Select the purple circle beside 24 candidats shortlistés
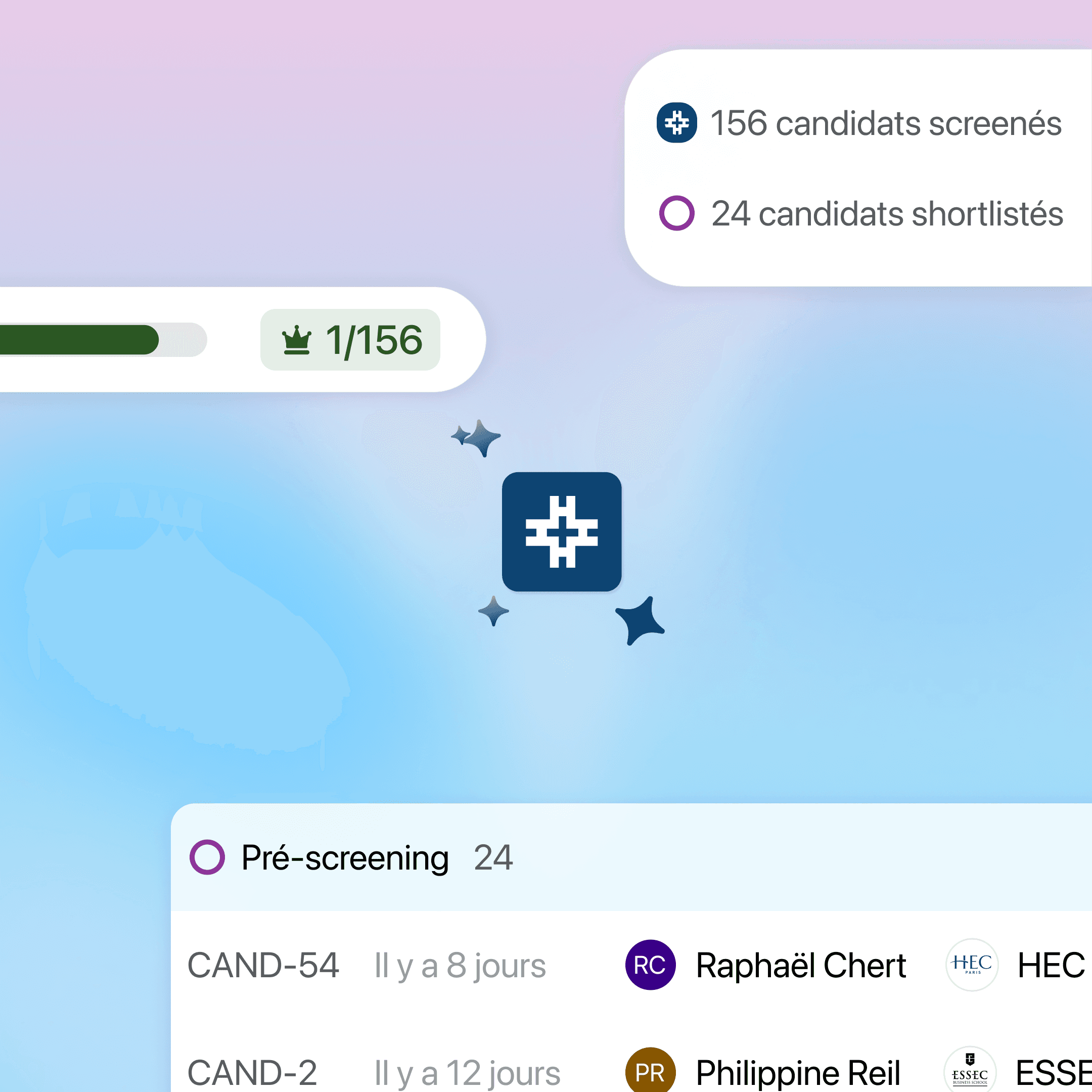This screenshot has width=1092, height=1092. point(676,213)
